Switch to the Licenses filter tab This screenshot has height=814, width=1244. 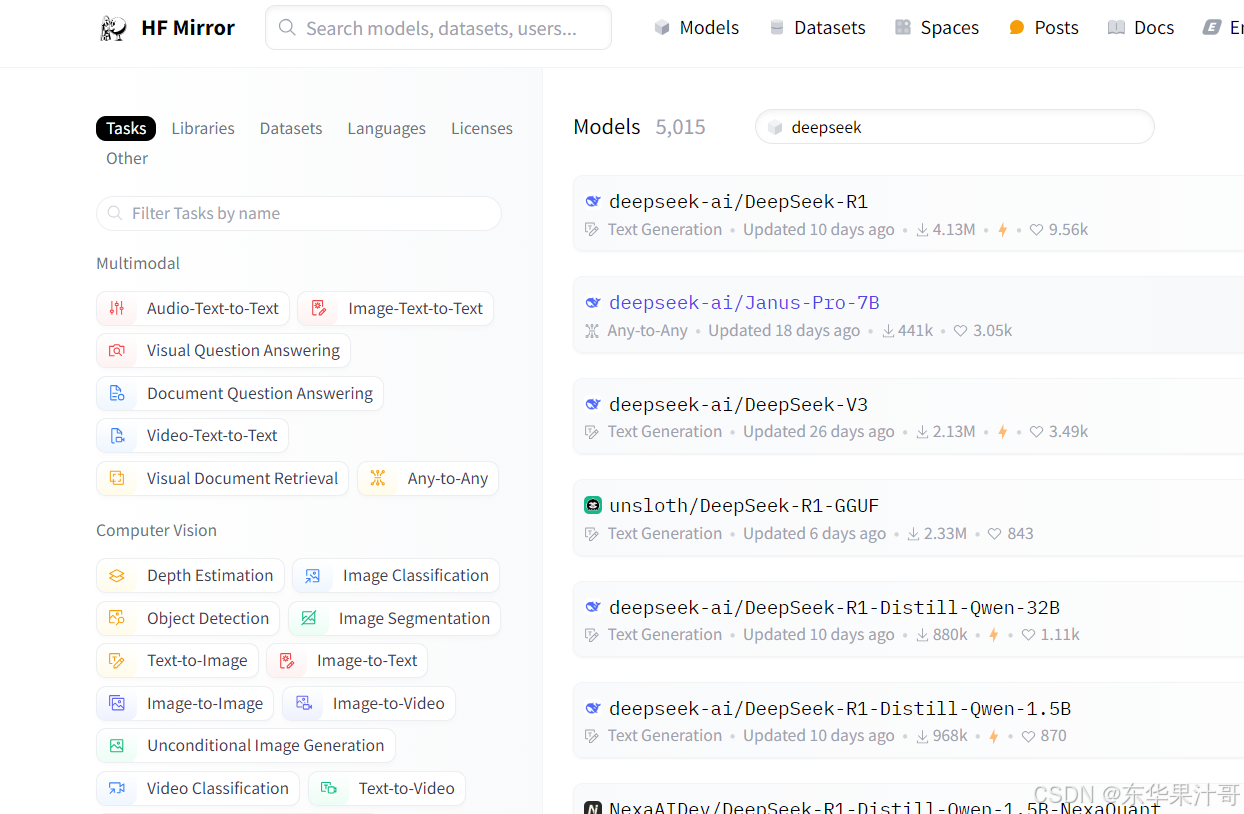point(482,128)
